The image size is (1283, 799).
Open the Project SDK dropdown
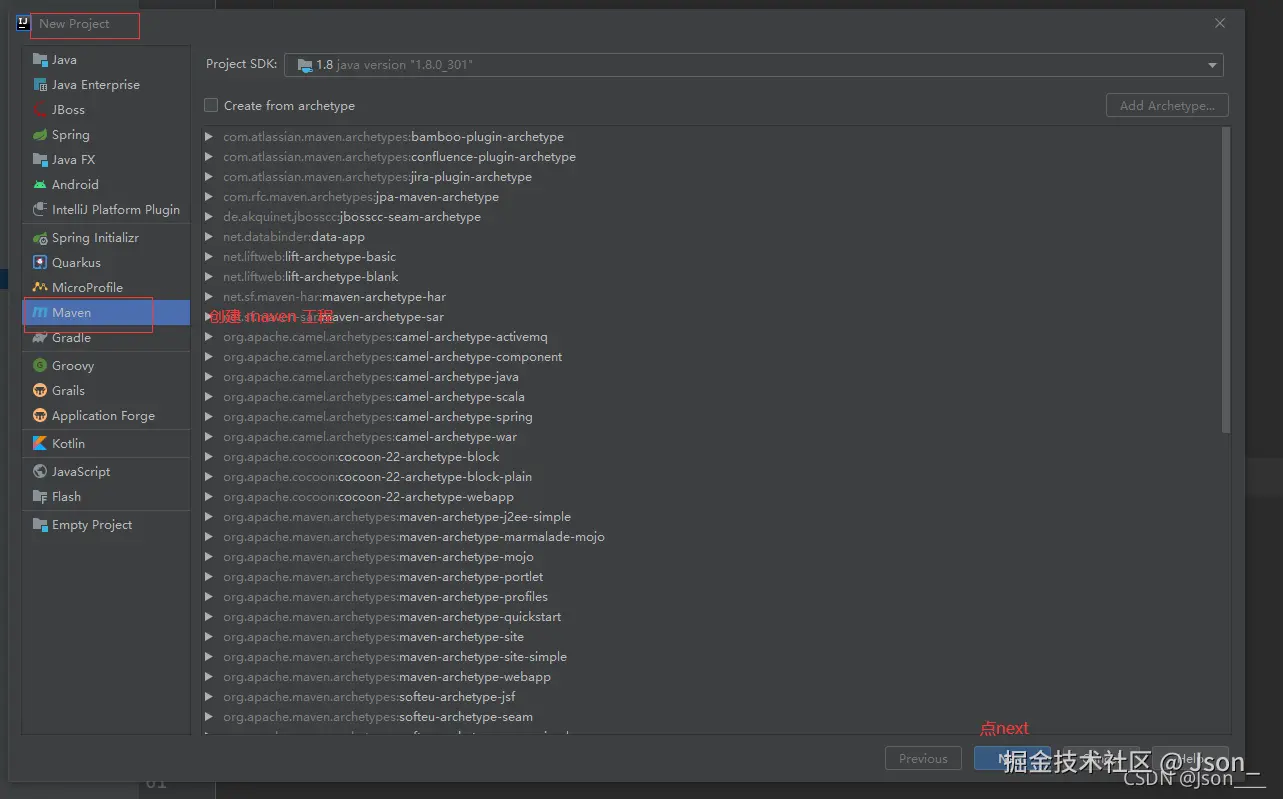pos(753,65)
